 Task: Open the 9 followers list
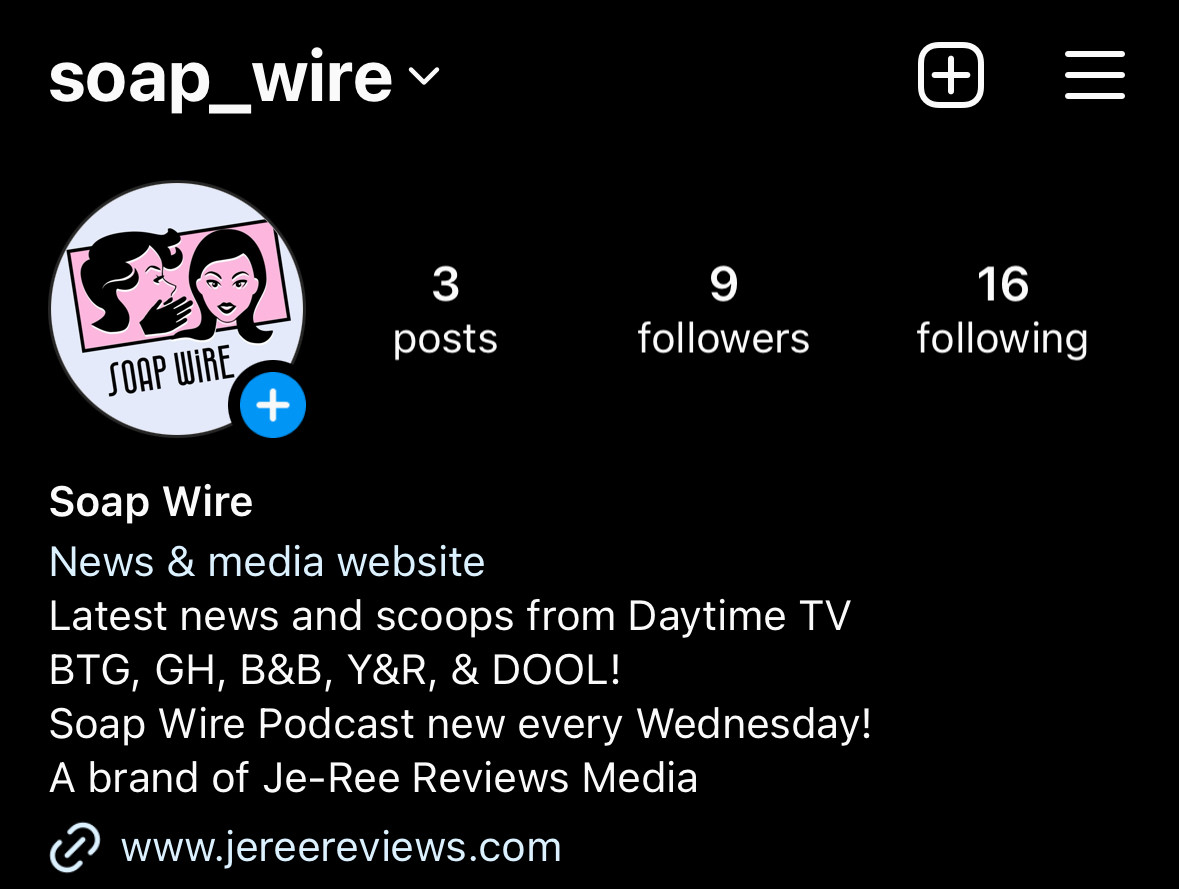[723, 309]
